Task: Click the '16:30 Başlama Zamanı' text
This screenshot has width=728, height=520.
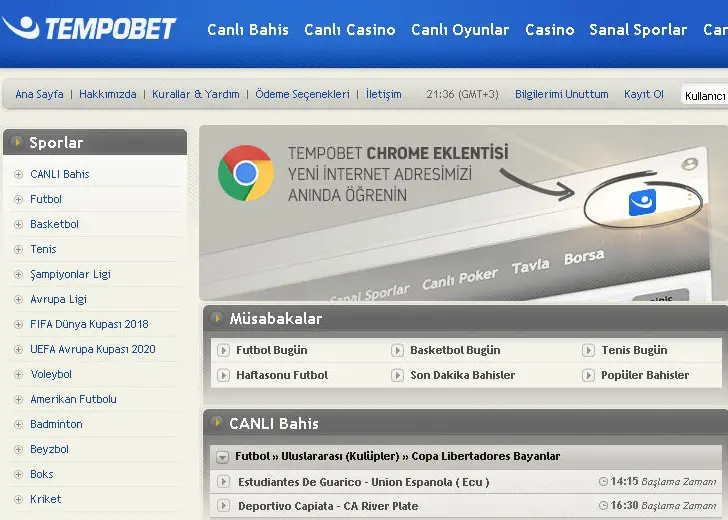Action: pos(663,506)
